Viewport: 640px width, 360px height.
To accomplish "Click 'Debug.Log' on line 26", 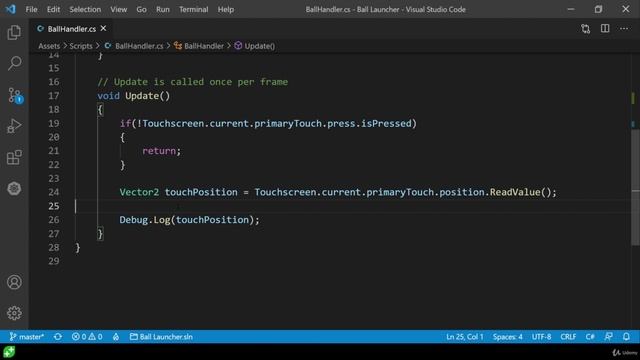I will pyautogui.click(x=145, y=220).
